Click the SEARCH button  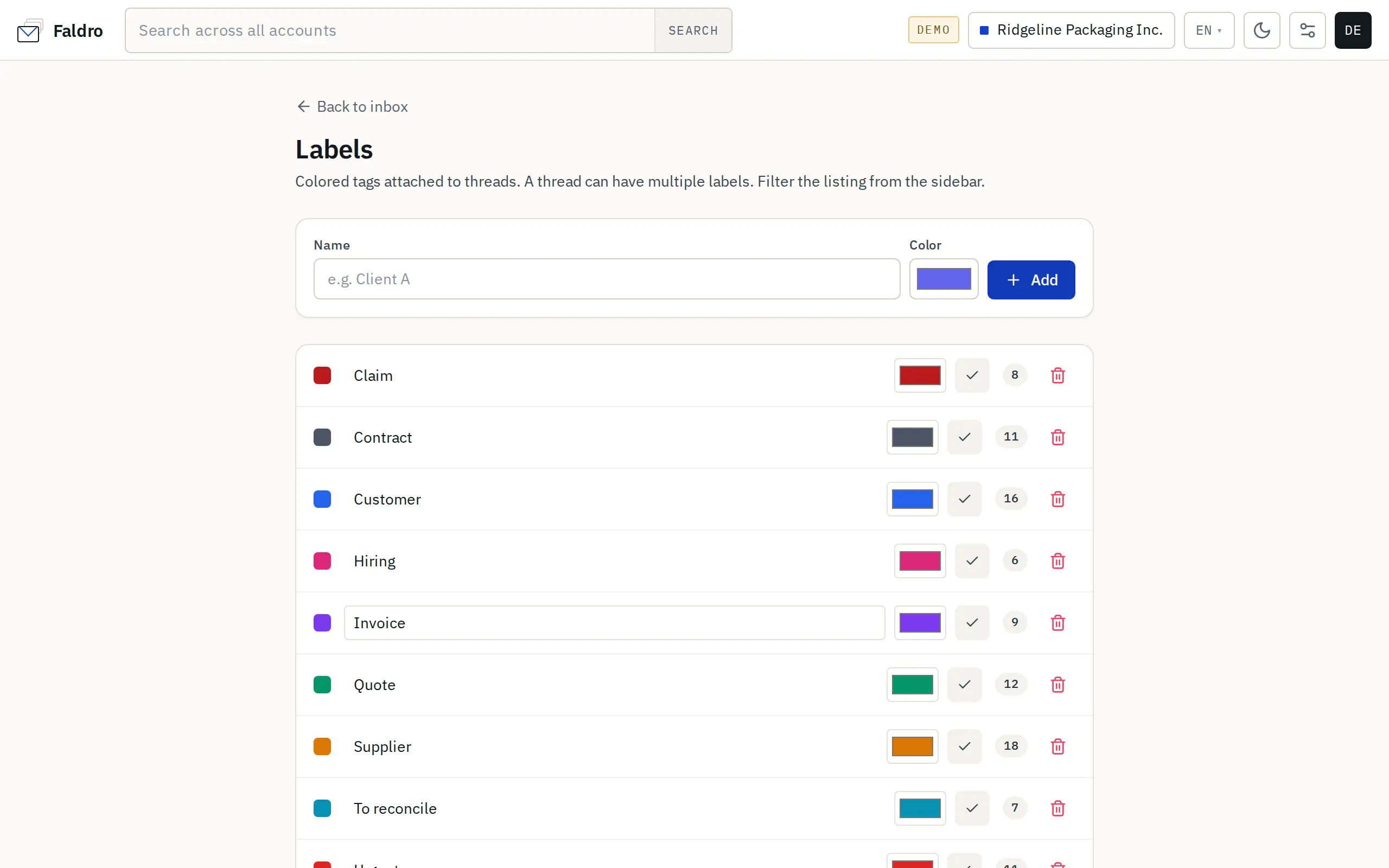693,30
